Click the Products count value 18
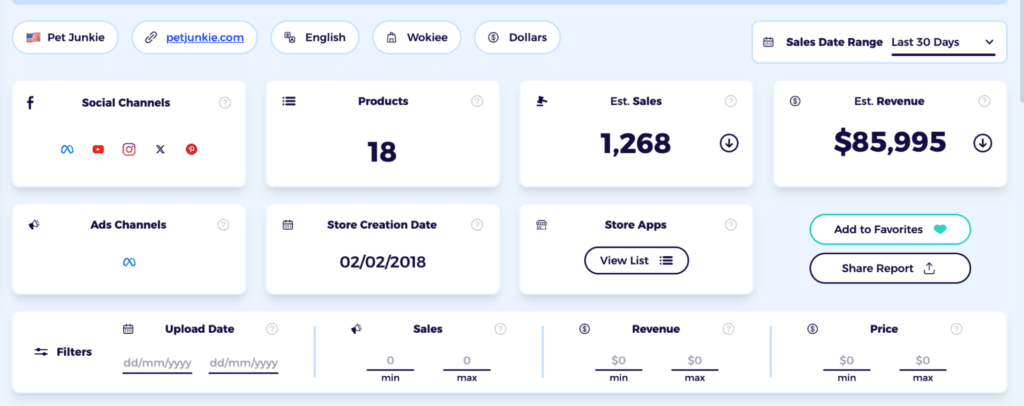The width and height of the screenshot is (1024, 406). [x=382, y=151]
